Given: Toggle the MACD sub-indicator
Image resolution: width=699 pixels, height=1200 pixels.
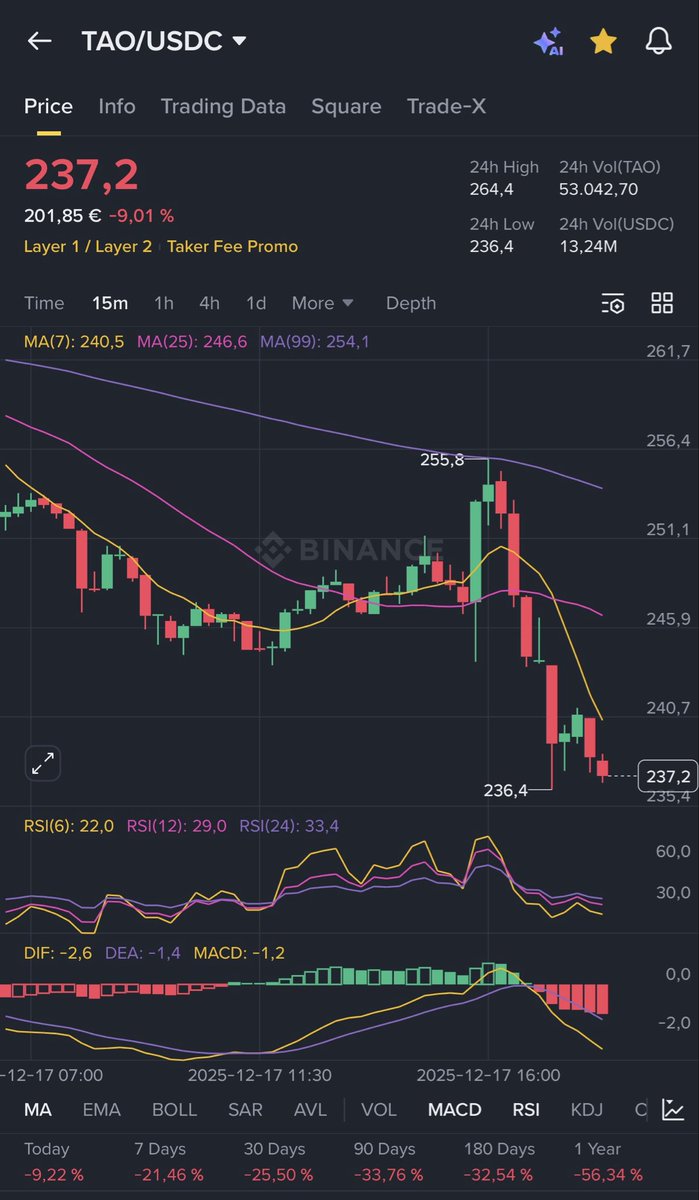Looking at the screenshot, I should [455, 1110].
